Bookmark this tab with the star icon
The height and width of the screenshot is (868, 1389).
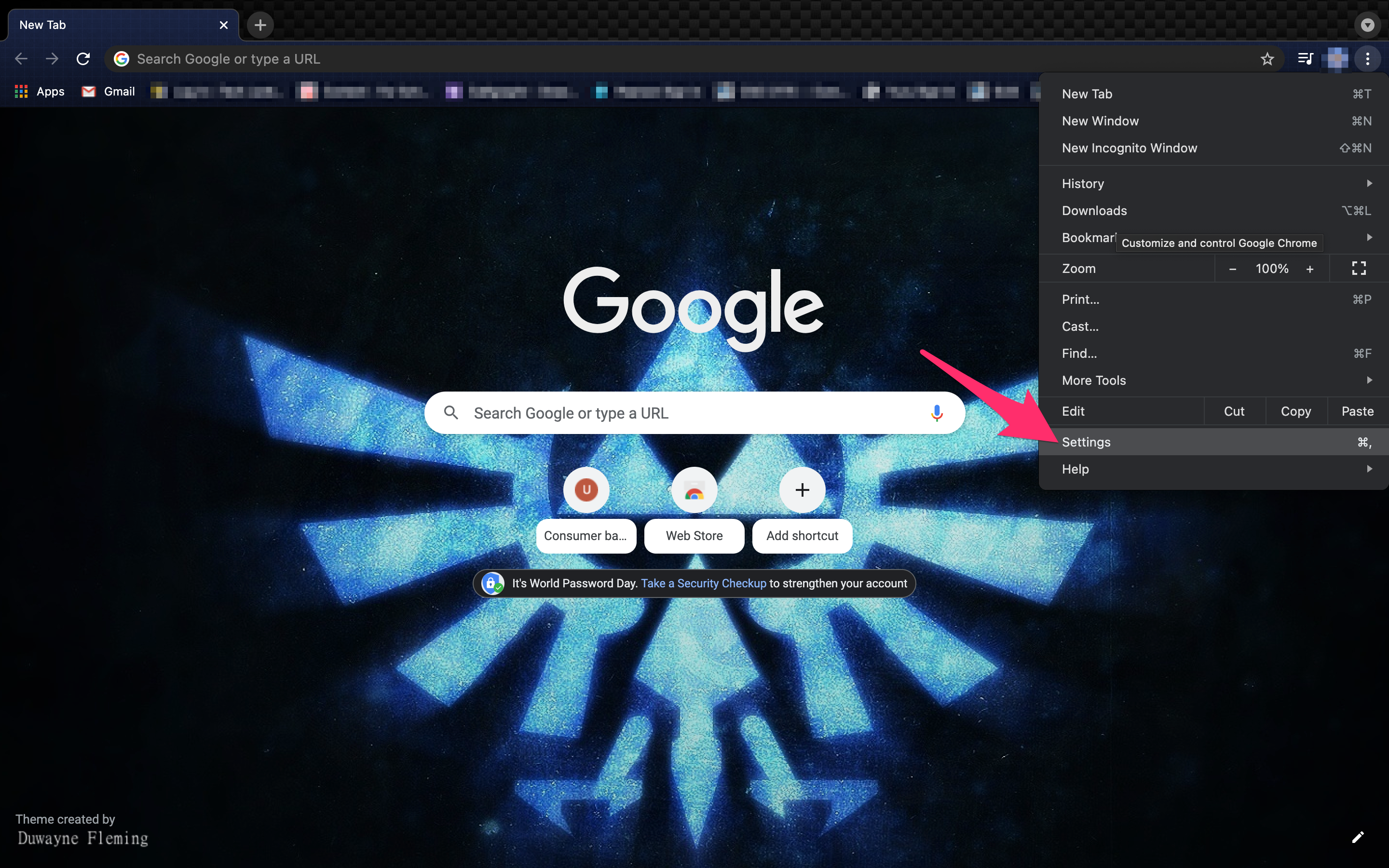(x=1267, y=58)
